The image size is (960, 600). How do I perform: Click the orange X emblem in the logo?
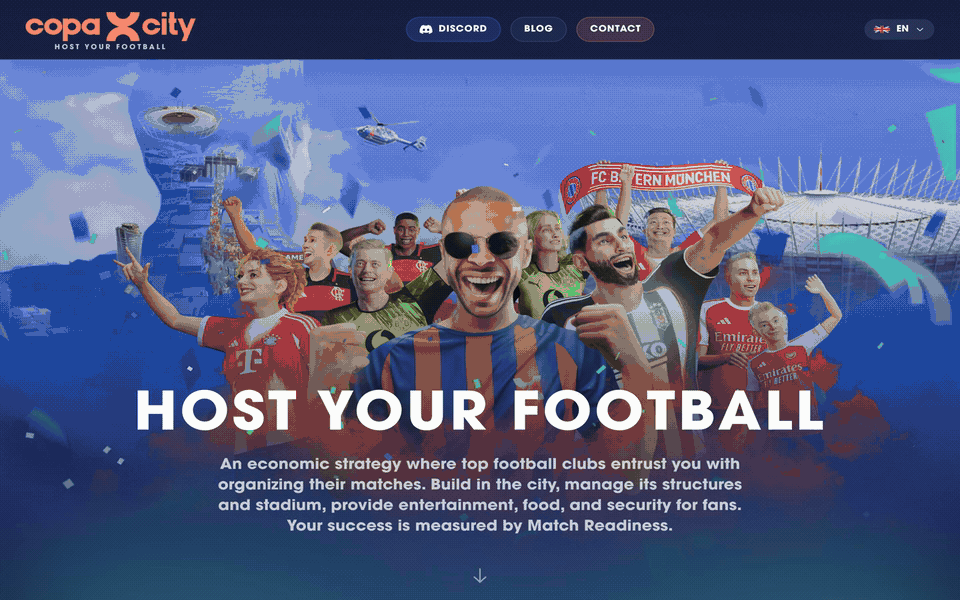pyautogui.click(x=122, y=26)
